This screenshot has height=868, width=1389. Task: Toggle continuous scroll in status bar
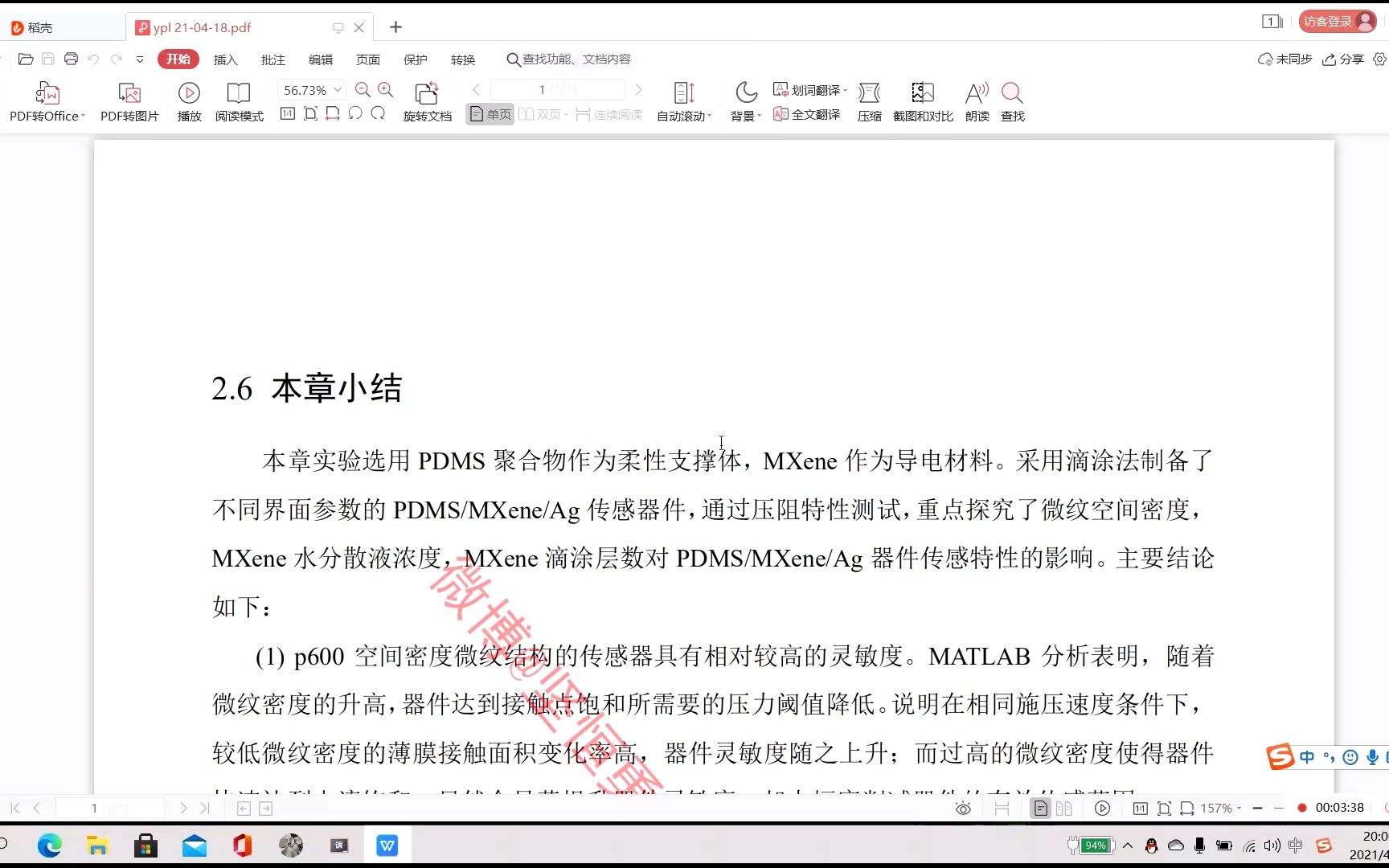click(x=1002, y=809)
